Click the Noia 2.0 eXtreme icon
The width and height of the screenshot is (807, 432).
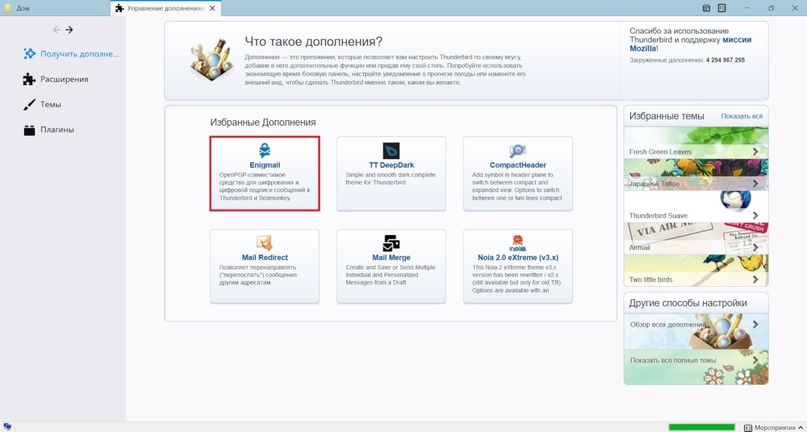pos(518,242)
